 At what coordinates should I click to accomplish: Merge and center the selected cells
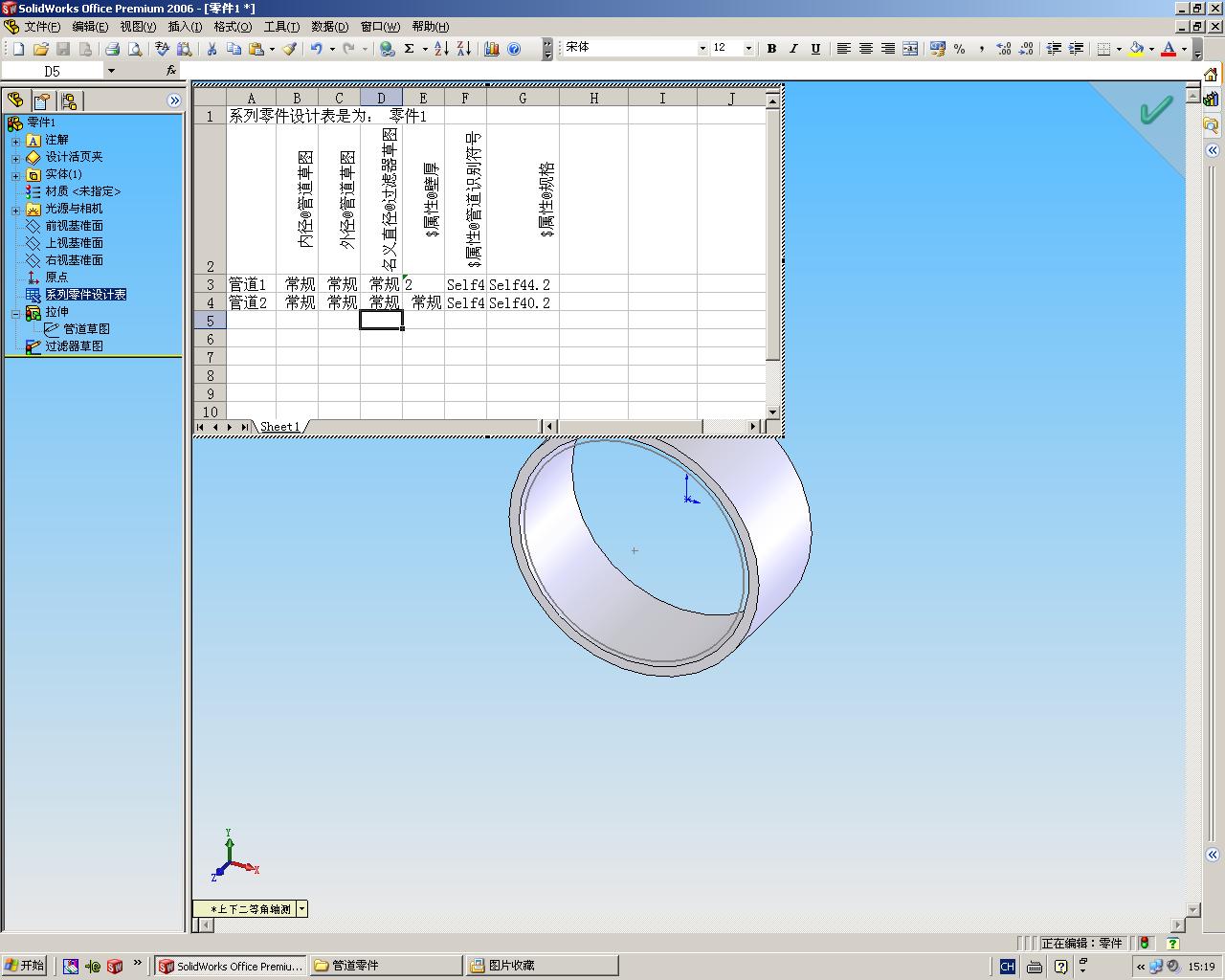tap(910, 49)
